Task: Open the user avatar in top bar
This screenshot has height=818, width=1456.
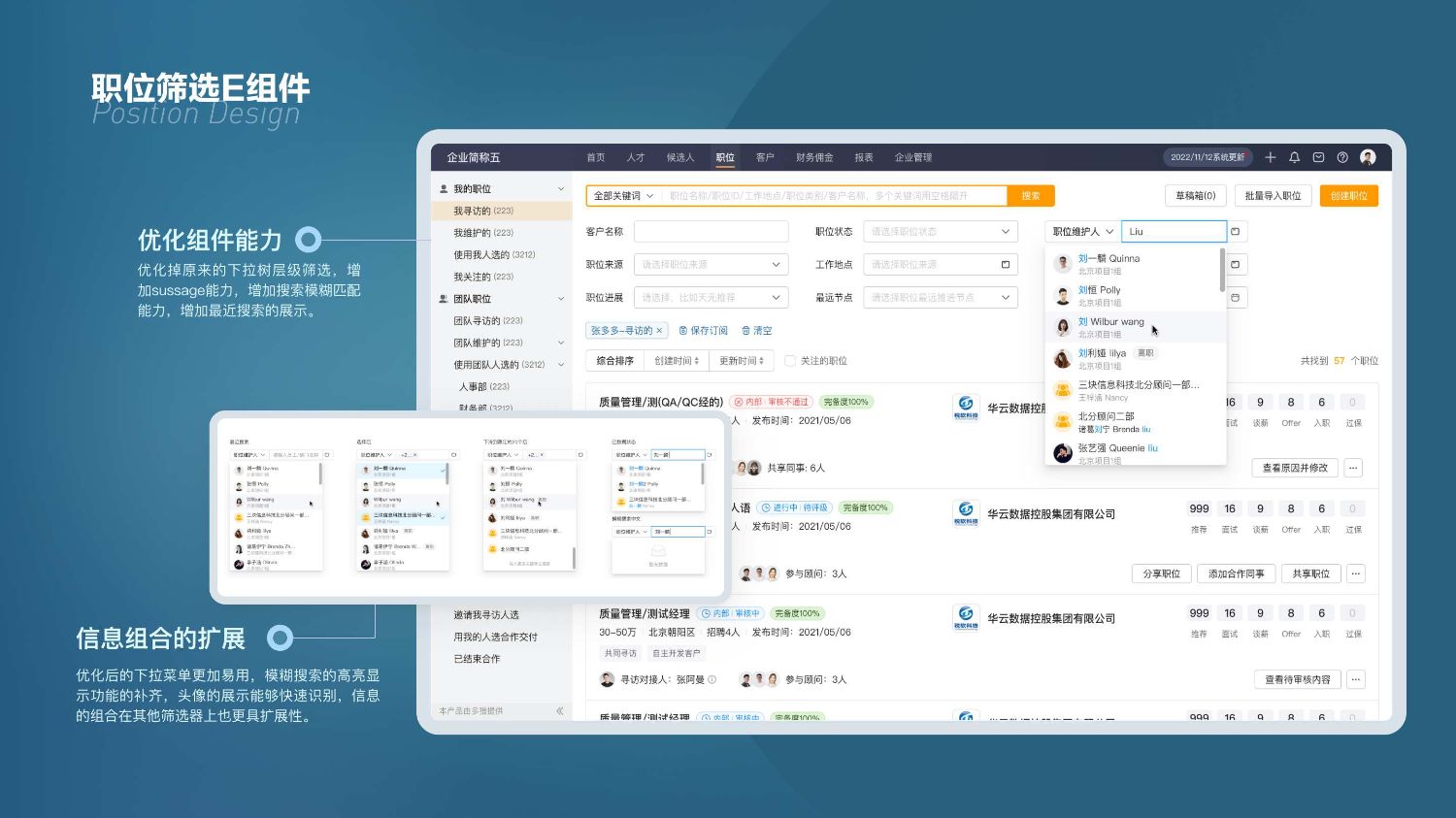Action: coord(1368,157)
